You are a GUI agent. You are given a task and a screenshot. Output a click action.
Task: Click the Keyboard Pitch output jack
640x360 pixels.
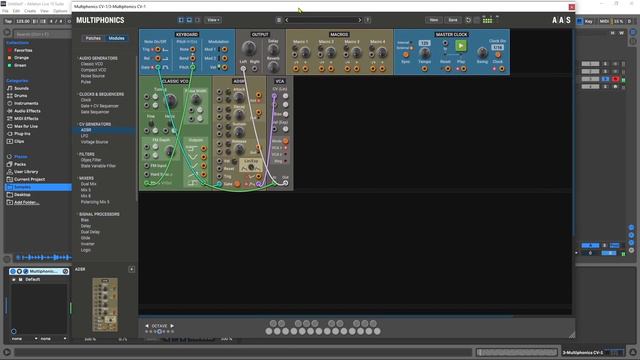tap(192, 67)
